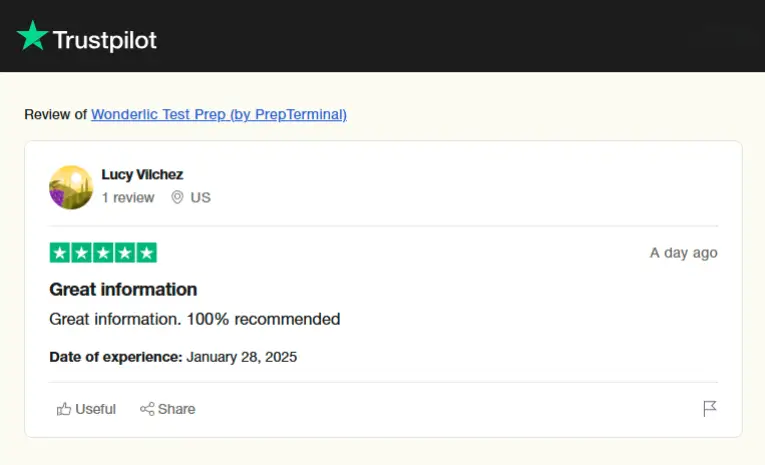Mark the review as Useful
This screenshot has width=765, height=465.
(86, 409)
